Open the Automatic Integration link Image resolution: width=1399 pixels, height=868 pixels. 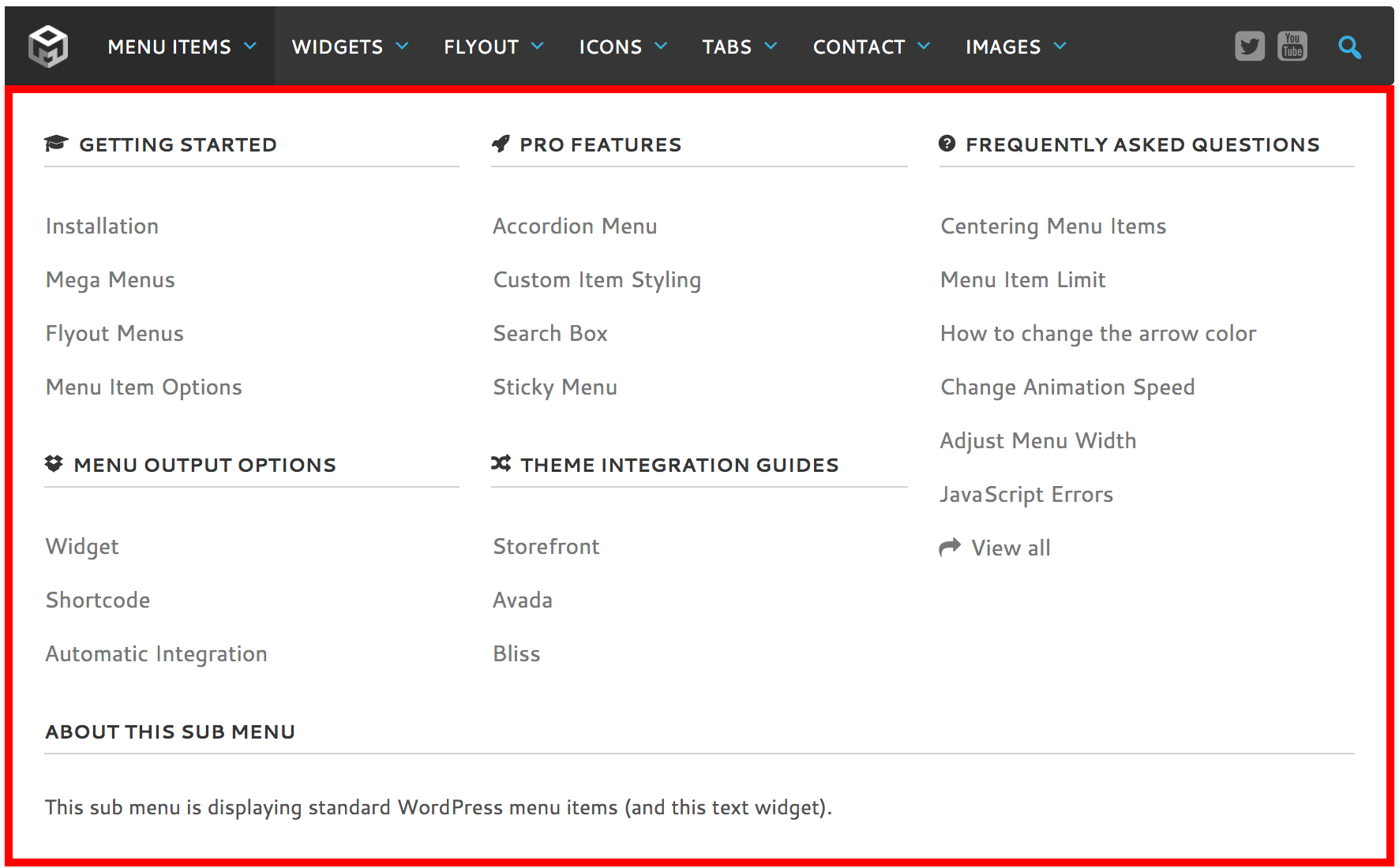pos(156,654)
